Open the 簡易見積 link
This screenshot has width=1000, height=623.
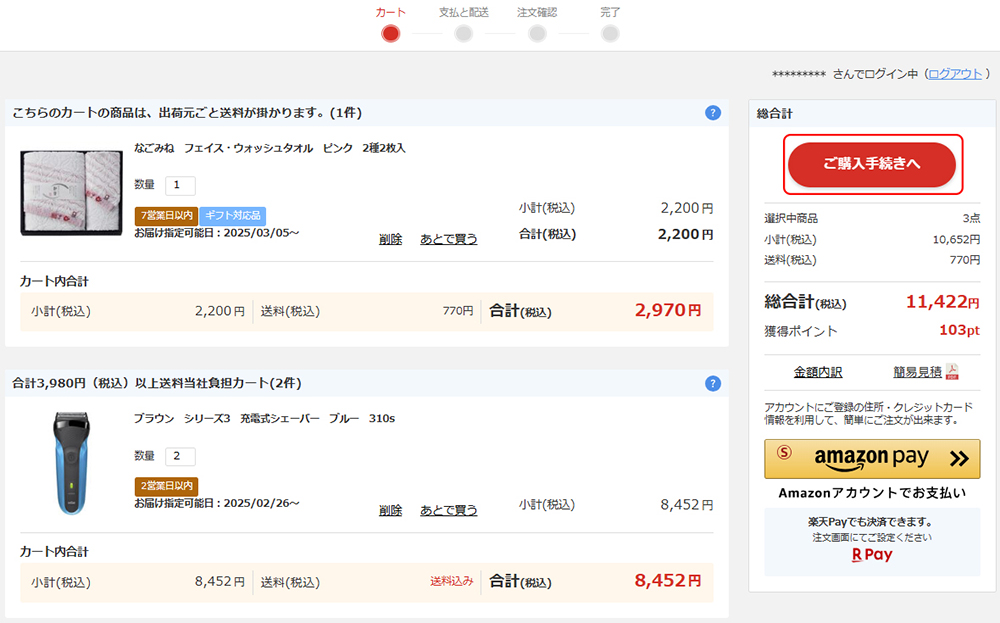tap(917, 372)
